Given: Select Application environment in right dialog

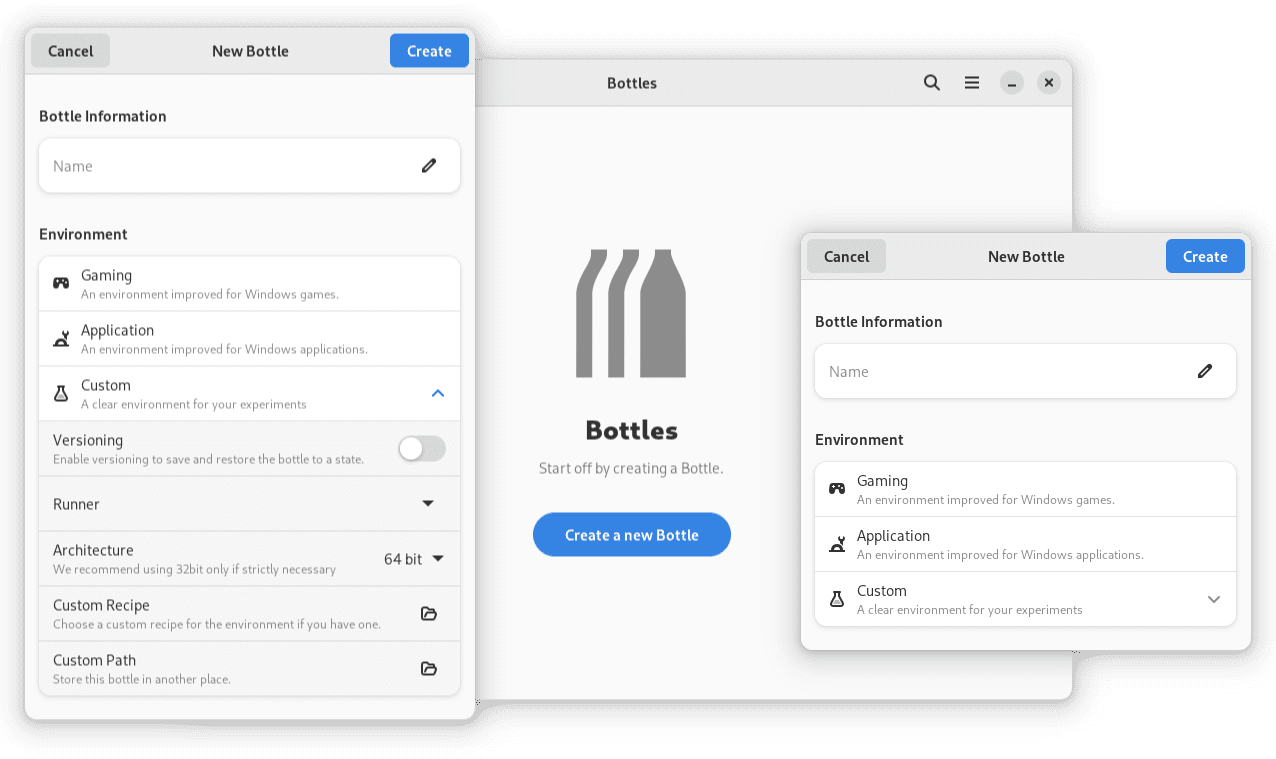Looking at the screenshot, I should [x=1025, y=544].
